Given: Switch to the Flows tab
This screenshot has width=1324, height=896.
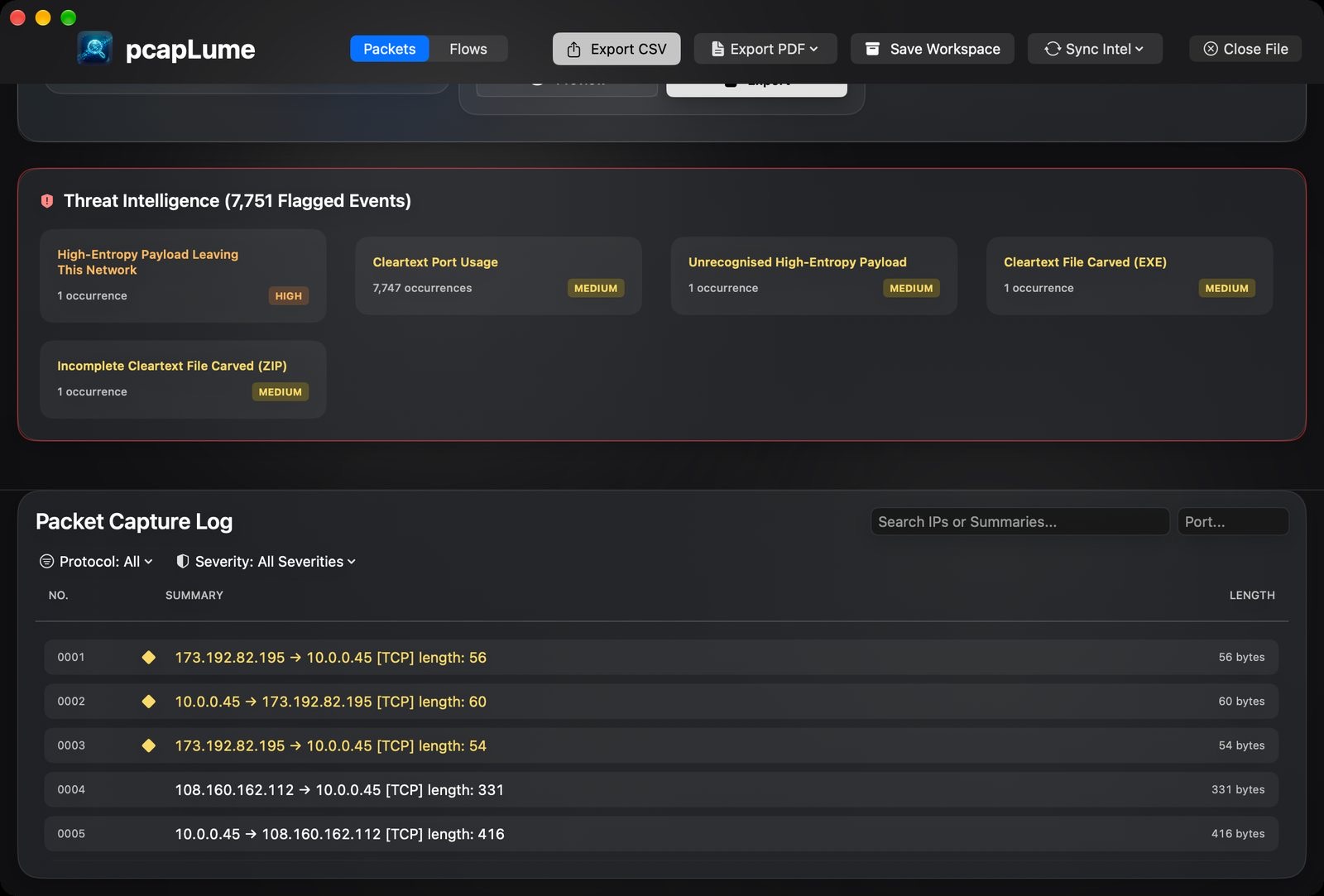Looking at the screenshot, I should [468, 49].
